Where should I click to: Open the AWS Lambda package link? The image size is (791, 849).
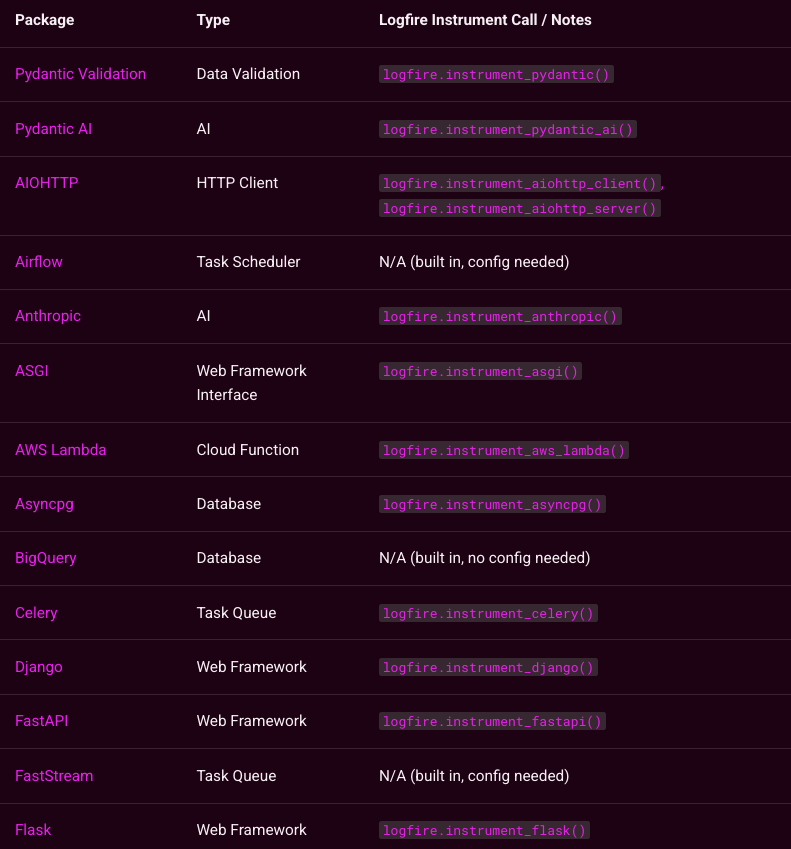click(x=61, y=450)
